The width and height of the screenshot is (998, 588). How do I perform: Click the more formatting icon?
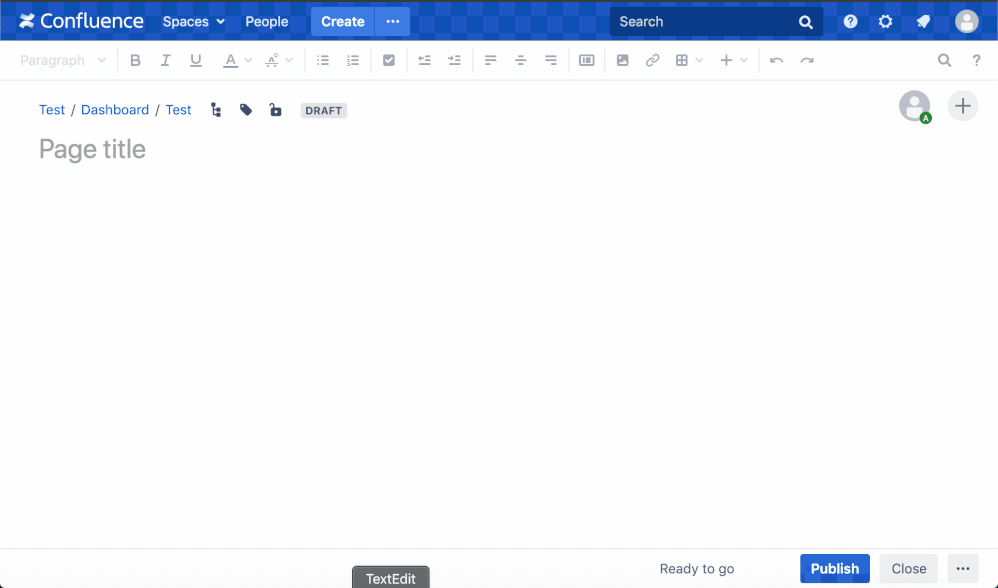coord(272,60)
